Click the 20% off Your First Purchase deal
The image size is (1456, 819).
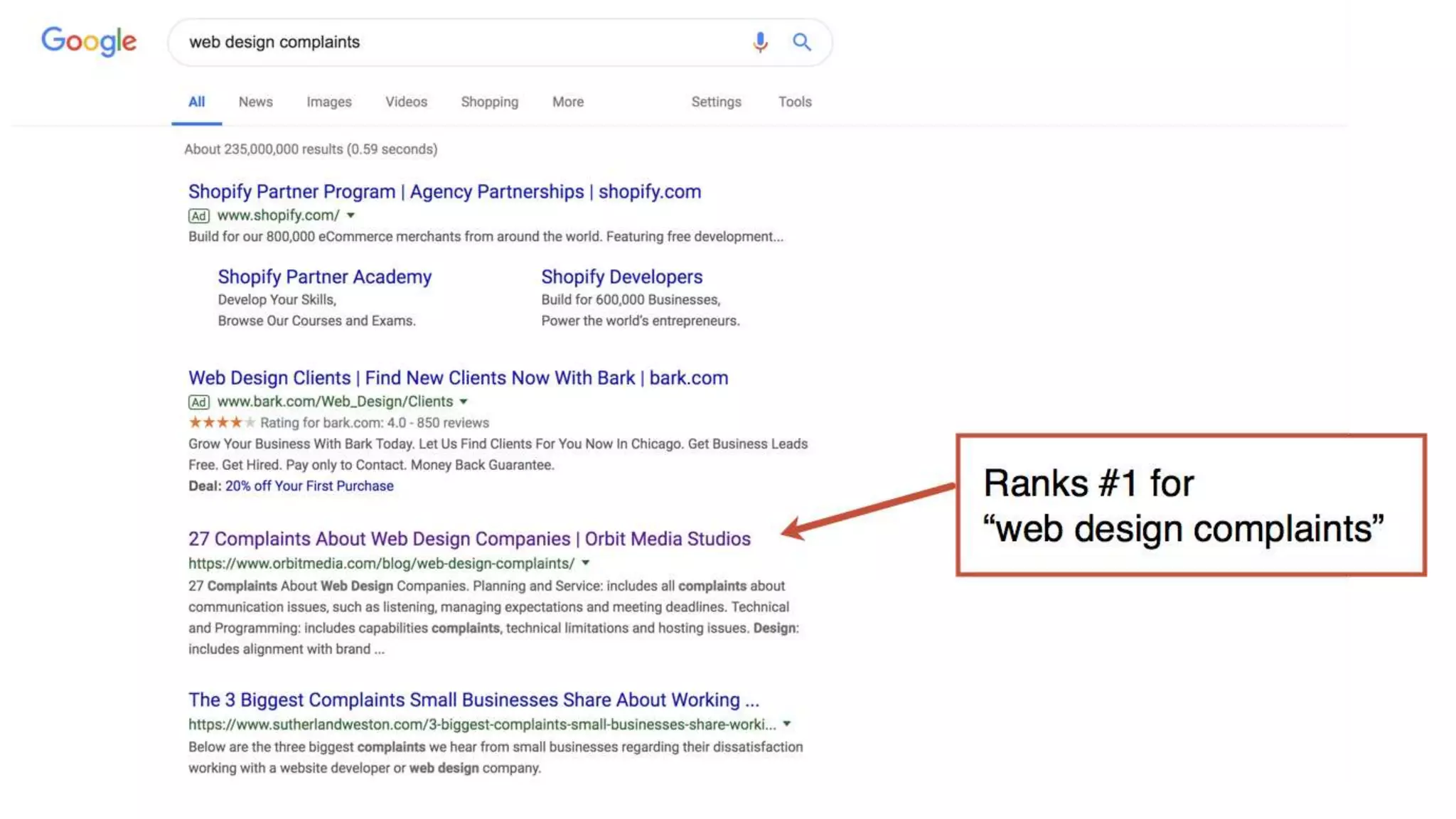pyautogui.click(x=309, y=486)
